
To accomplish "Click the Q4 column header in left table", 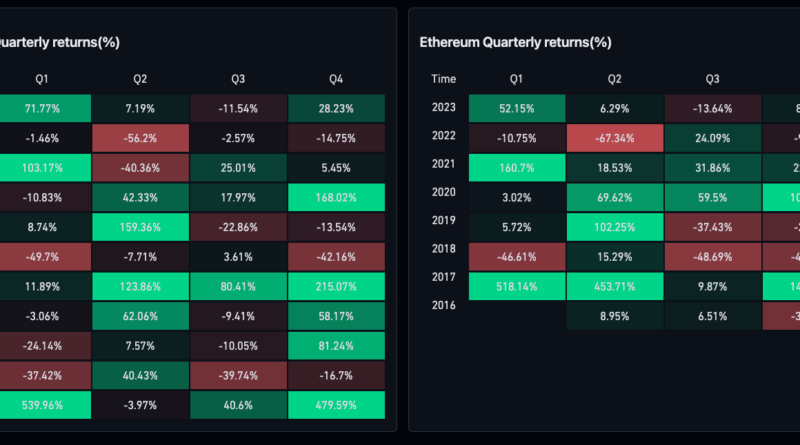I will pyautogui.click(x=335, y=78).
